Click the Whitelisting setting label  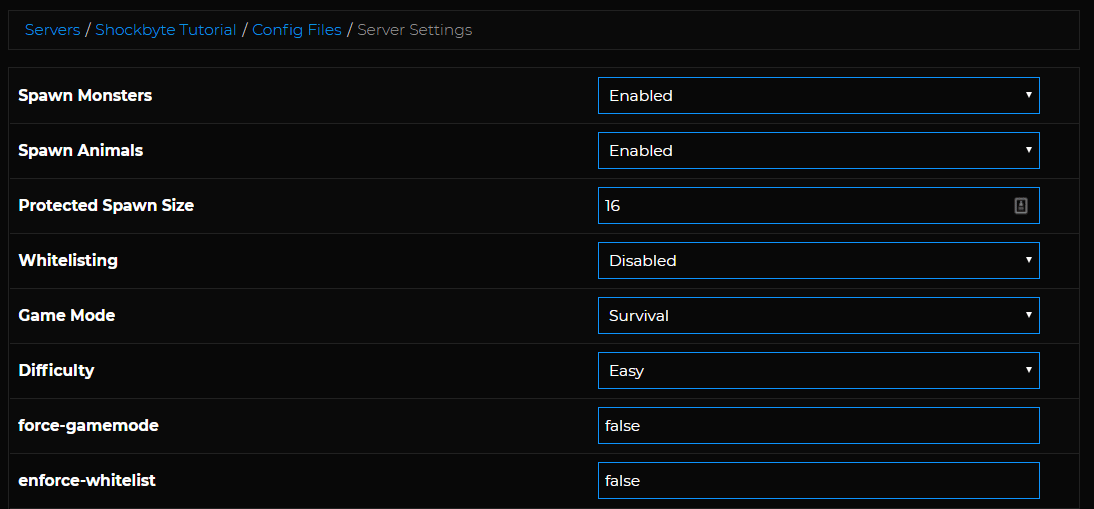point(68,261)
